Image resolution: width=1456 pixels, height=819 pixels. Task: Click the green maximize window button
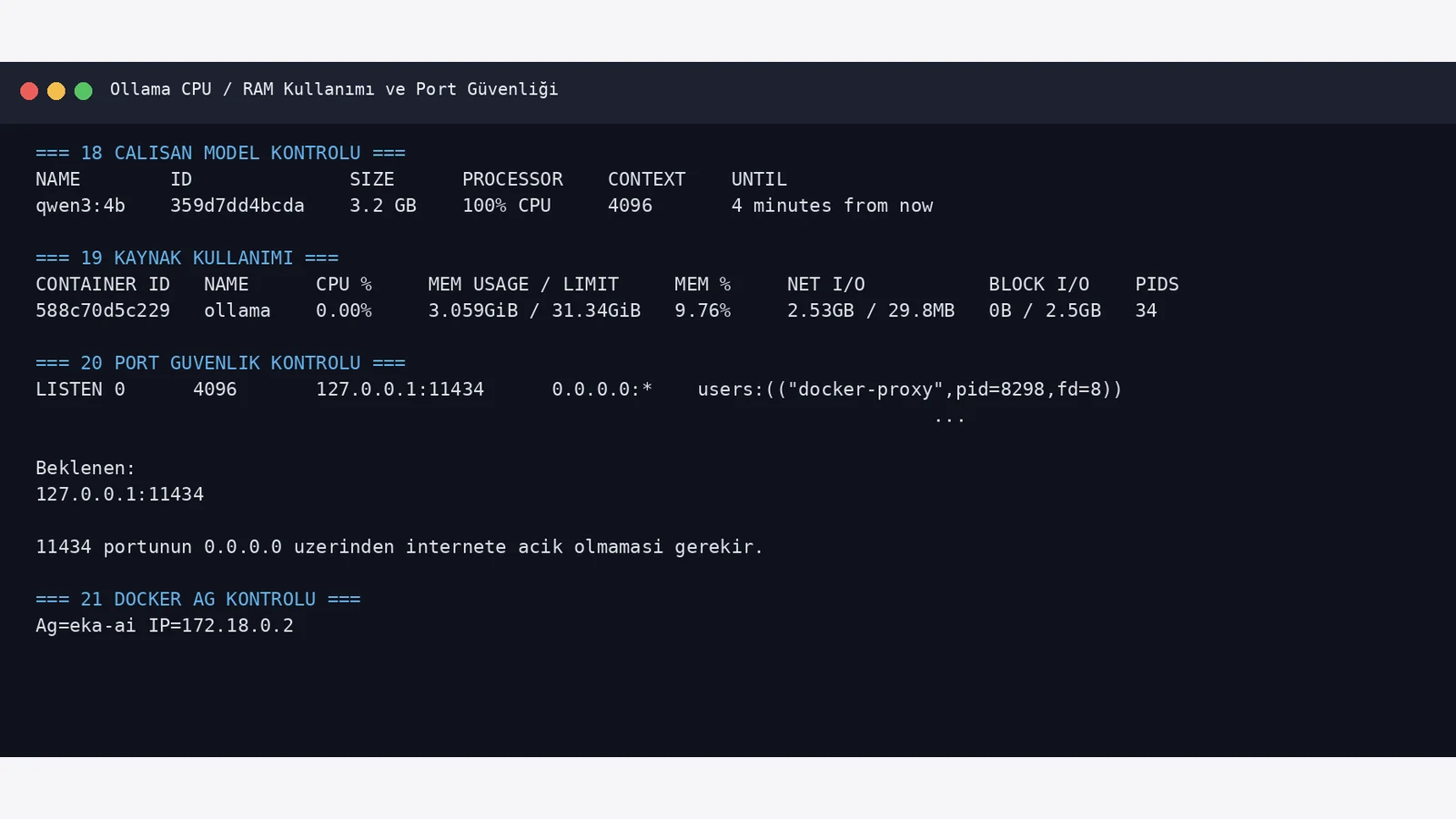pos(84,91)
